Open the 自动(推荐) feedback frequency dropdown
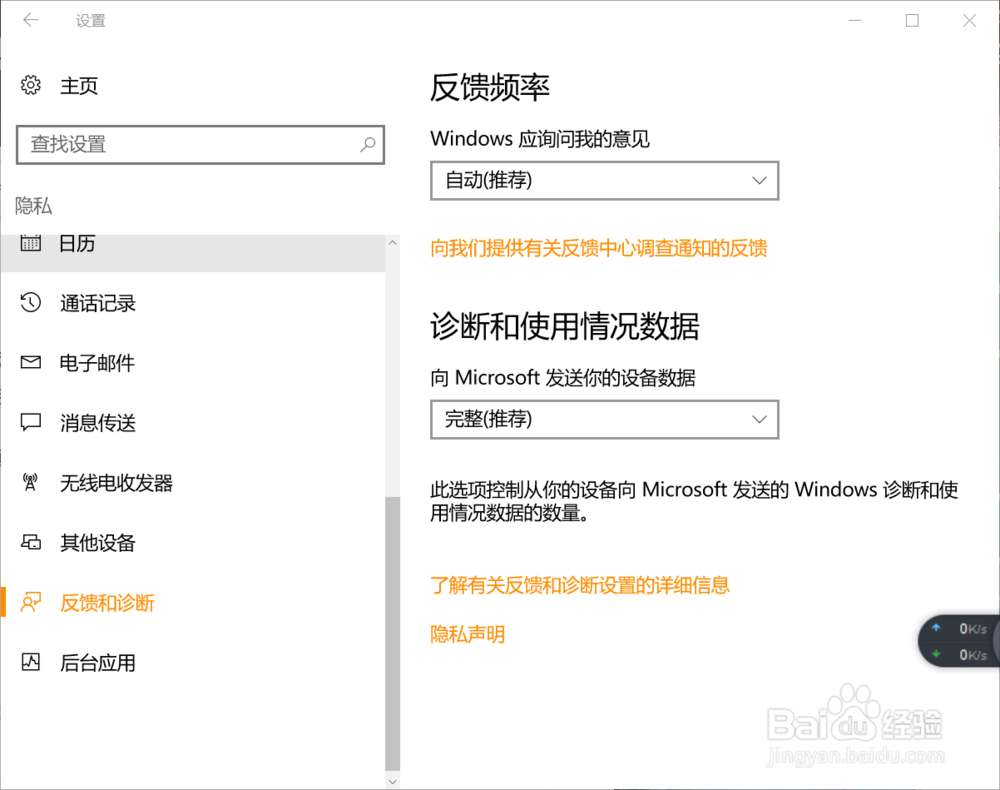The height and width of the screenshot is (790, 1000). coord(605,180)
